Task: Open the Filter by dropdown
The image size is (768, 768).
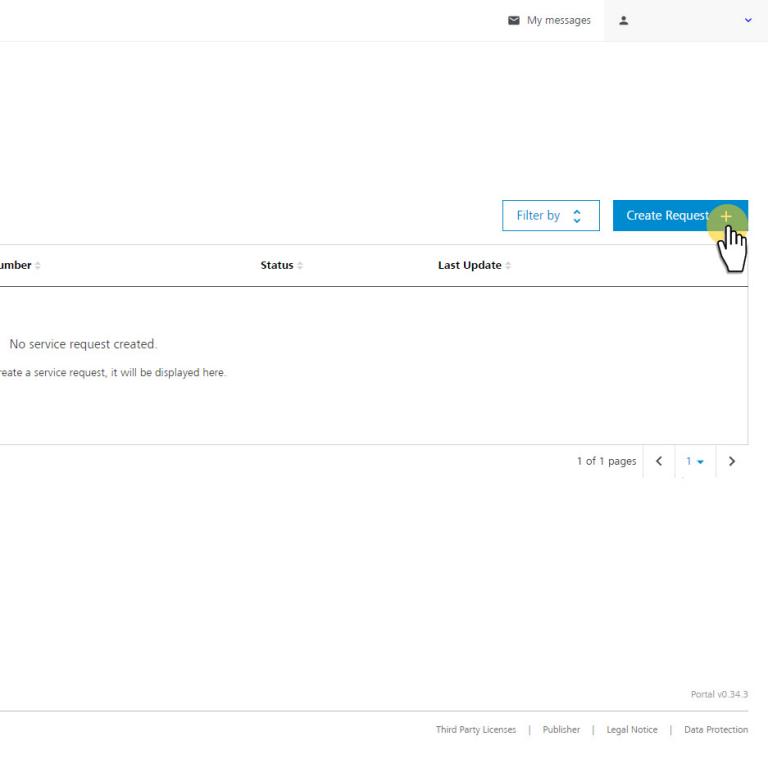Action: click(x=550, y=215)
